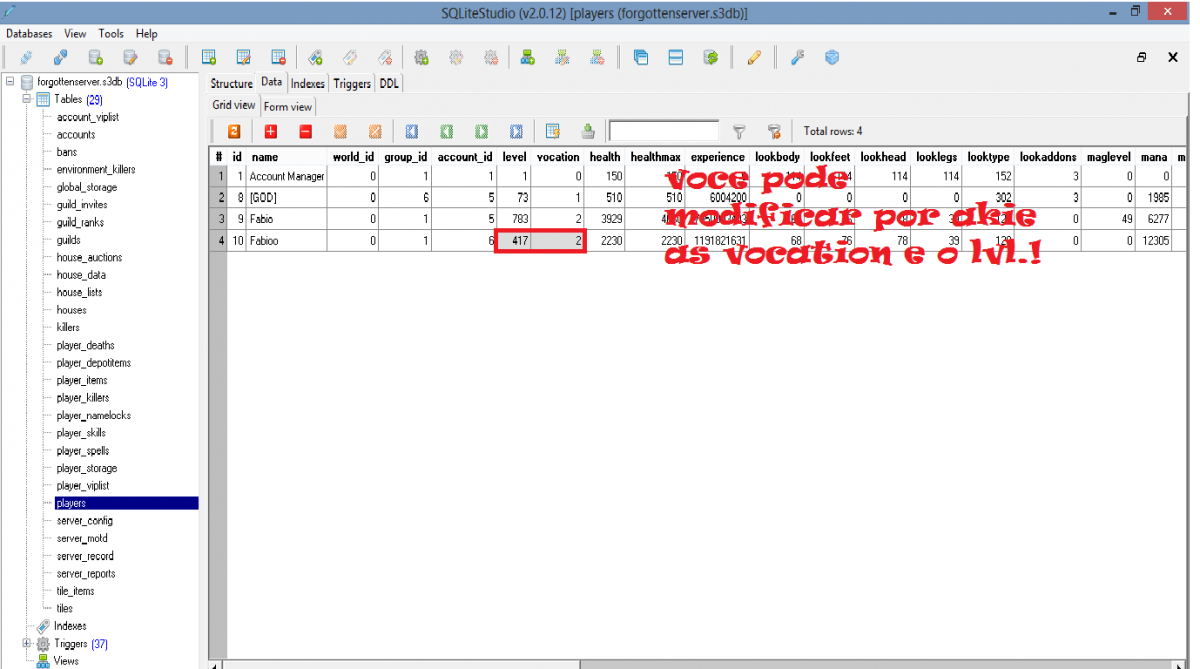Image resolution: width=1200 pixels, height=669 pixels.
Task: Switch to the Triggers tab
Action: click(x=352, y=84)
